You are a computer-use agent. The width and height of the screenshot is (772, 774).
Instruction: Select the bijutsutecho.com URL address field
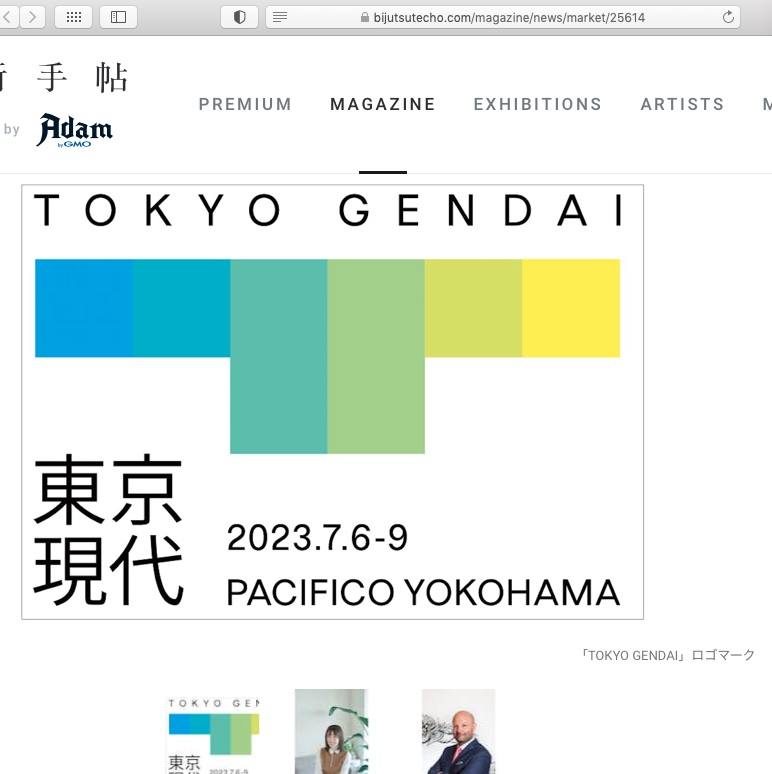click(502, 17)
